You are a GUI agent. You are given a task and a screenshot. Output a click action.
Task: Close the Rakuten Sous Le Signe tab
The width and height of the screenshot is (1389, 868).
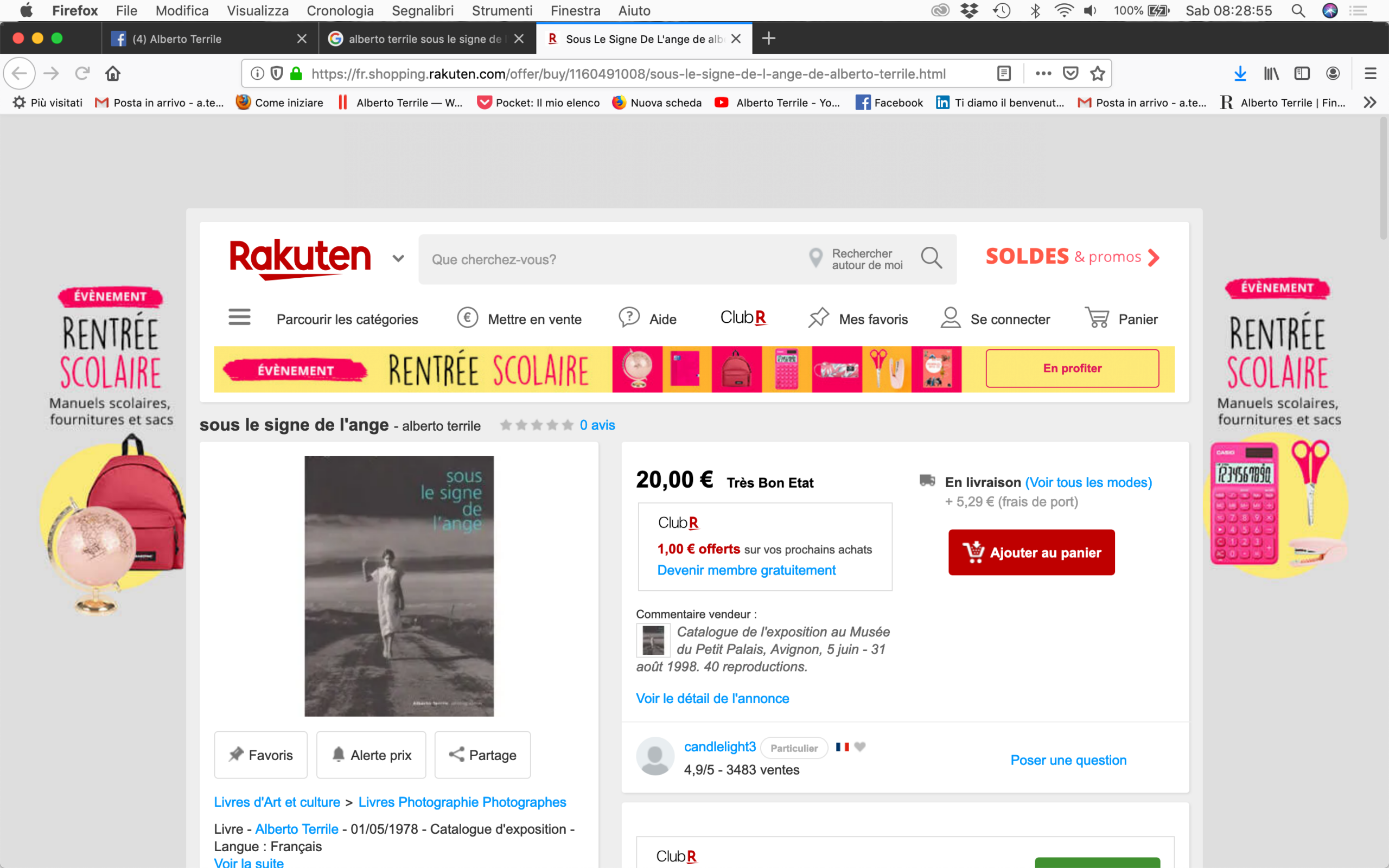point(736,39)
